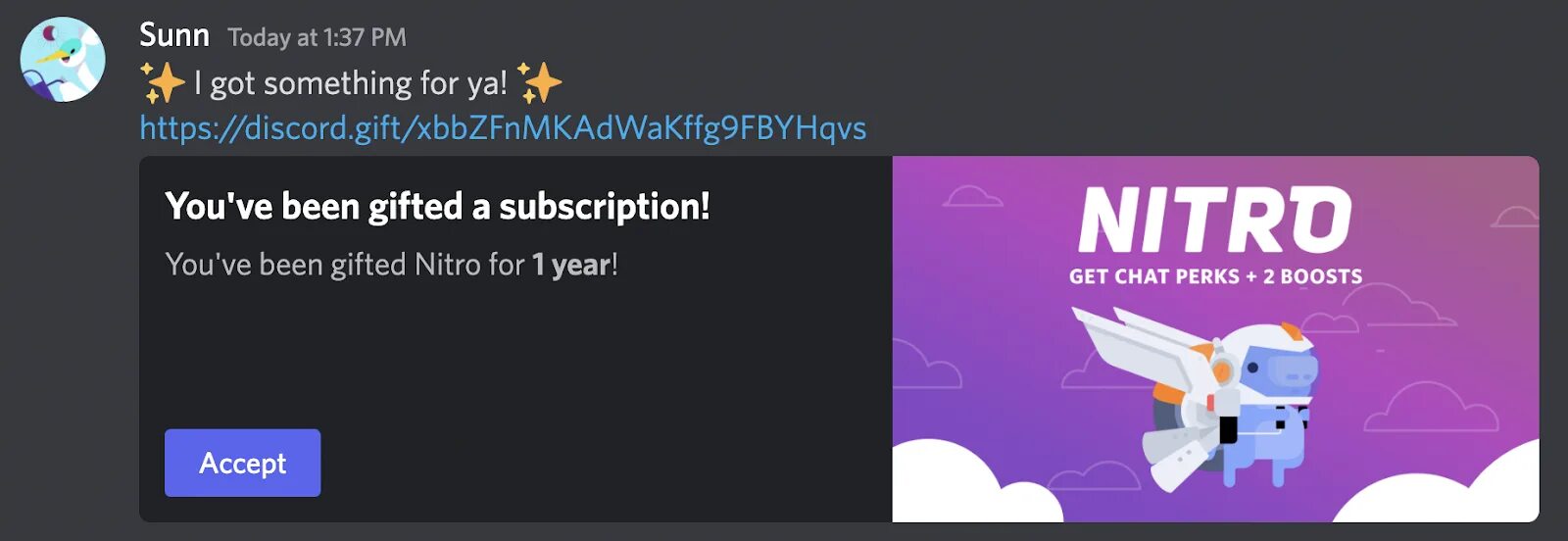Click the sparkle emoji before the message text

[162, 82]
